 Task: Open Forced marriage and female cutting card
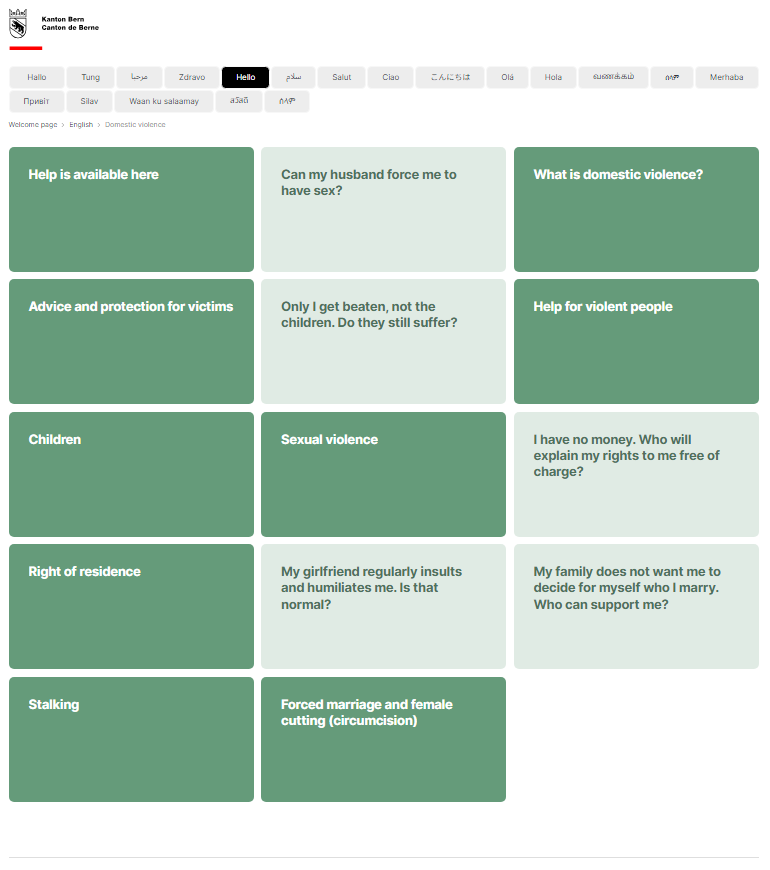coord(383,740)
